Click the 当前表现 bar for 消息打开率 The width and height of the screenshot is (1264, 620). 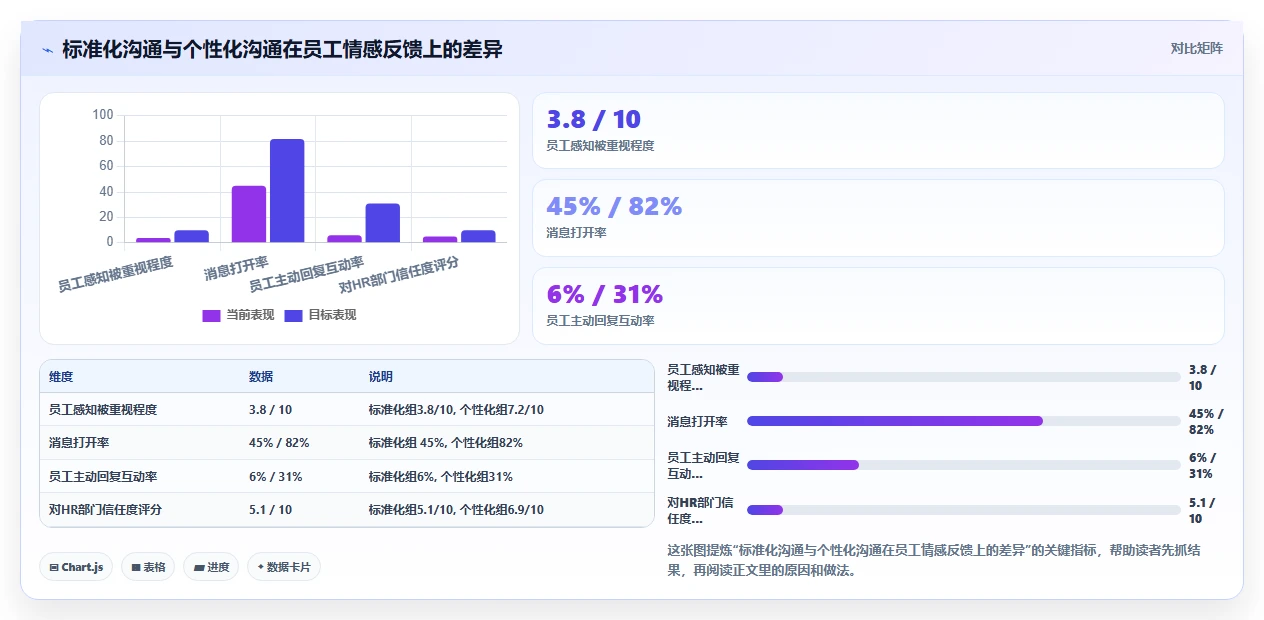(249, 214)
